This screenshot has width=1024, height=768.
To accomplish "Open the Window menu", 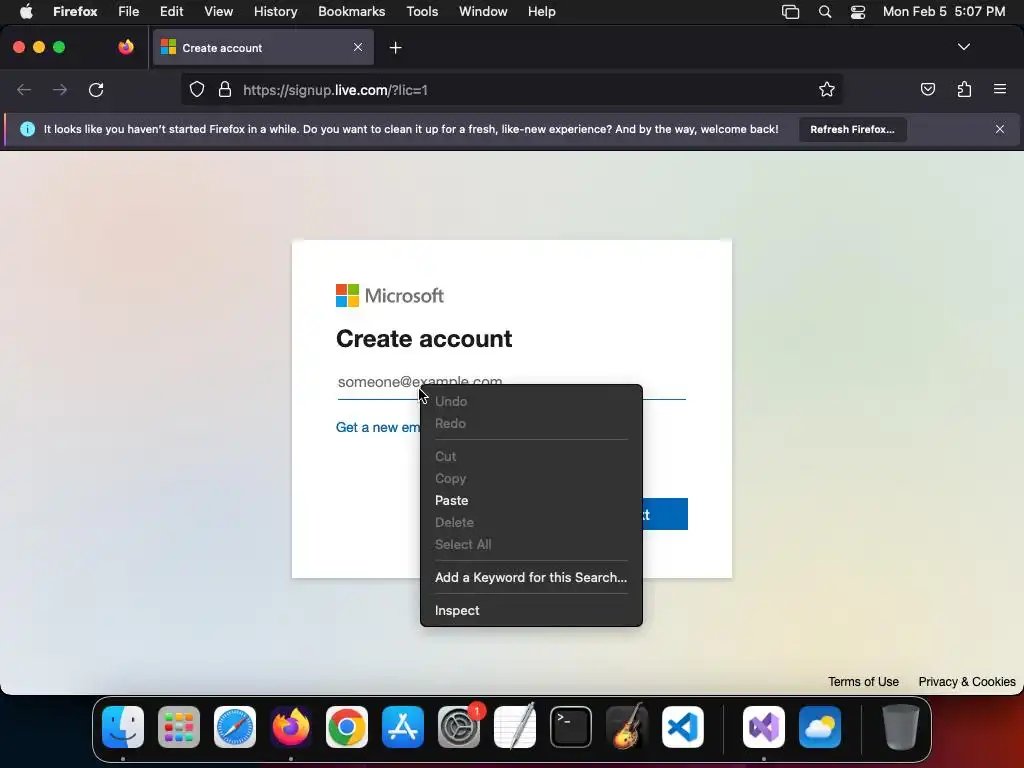I will point(483,12).
